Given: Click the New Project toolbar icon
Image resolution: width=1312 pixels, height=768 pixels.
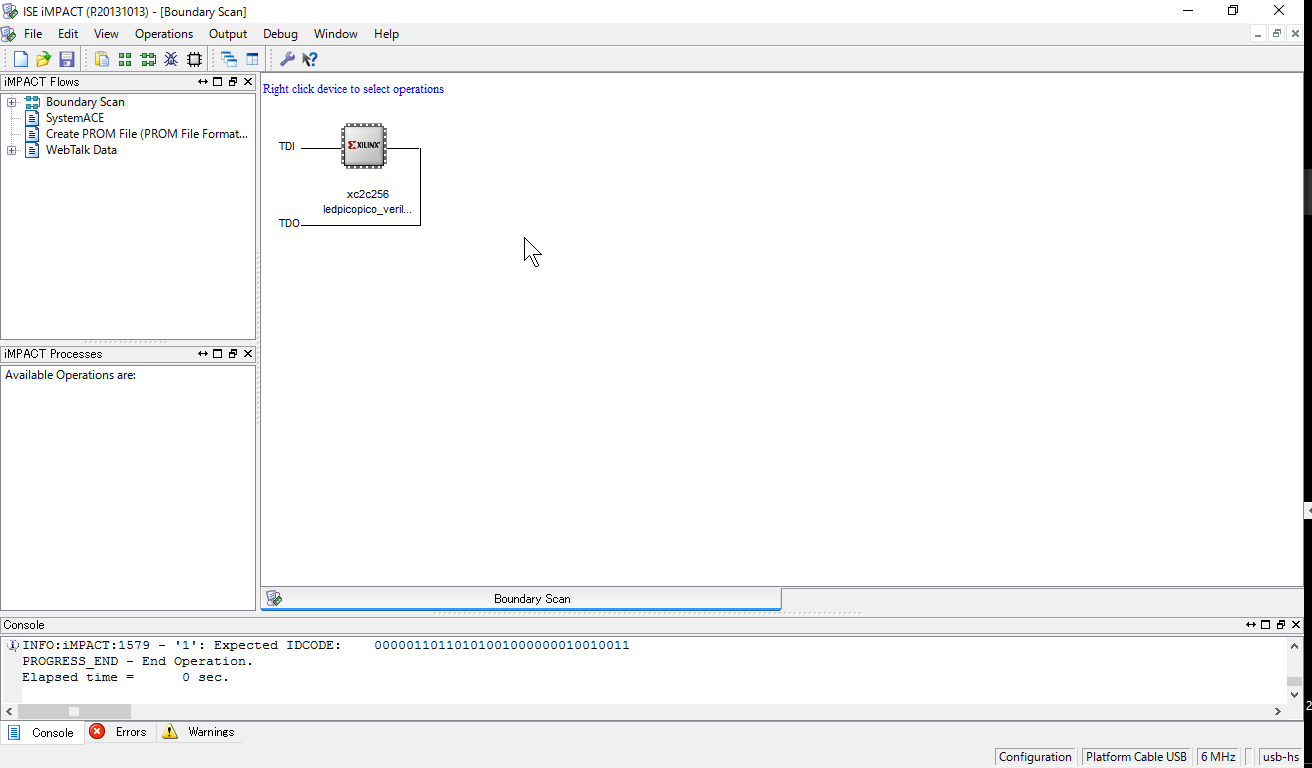Looking at the screenshot, I should (20, 59).
